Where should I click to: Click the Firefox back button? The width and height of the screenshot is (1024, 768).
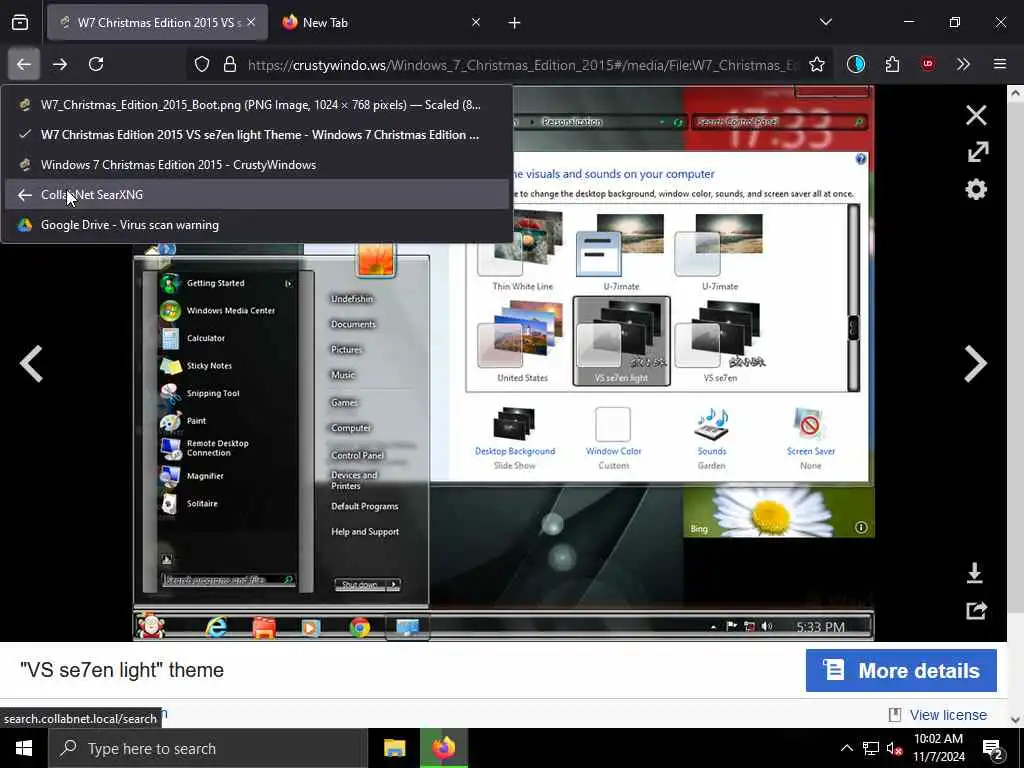pos(24,64)
